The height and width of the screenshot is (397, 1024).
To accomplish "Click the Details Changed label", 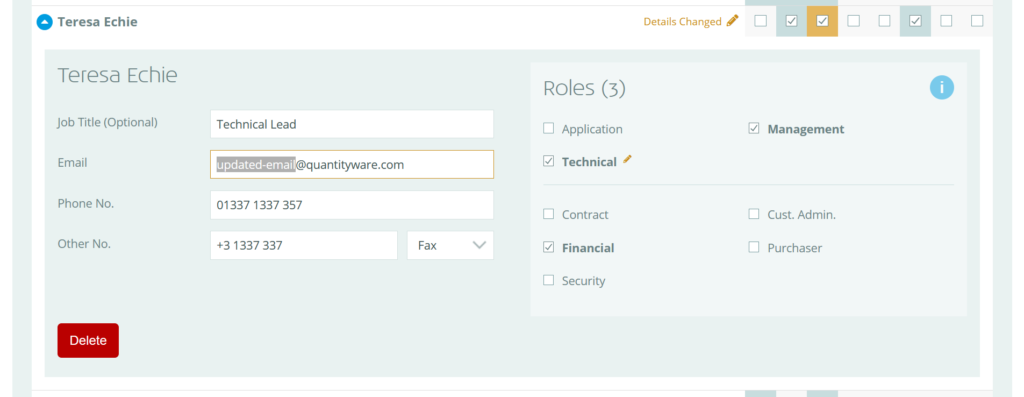I will click(682, 22).
